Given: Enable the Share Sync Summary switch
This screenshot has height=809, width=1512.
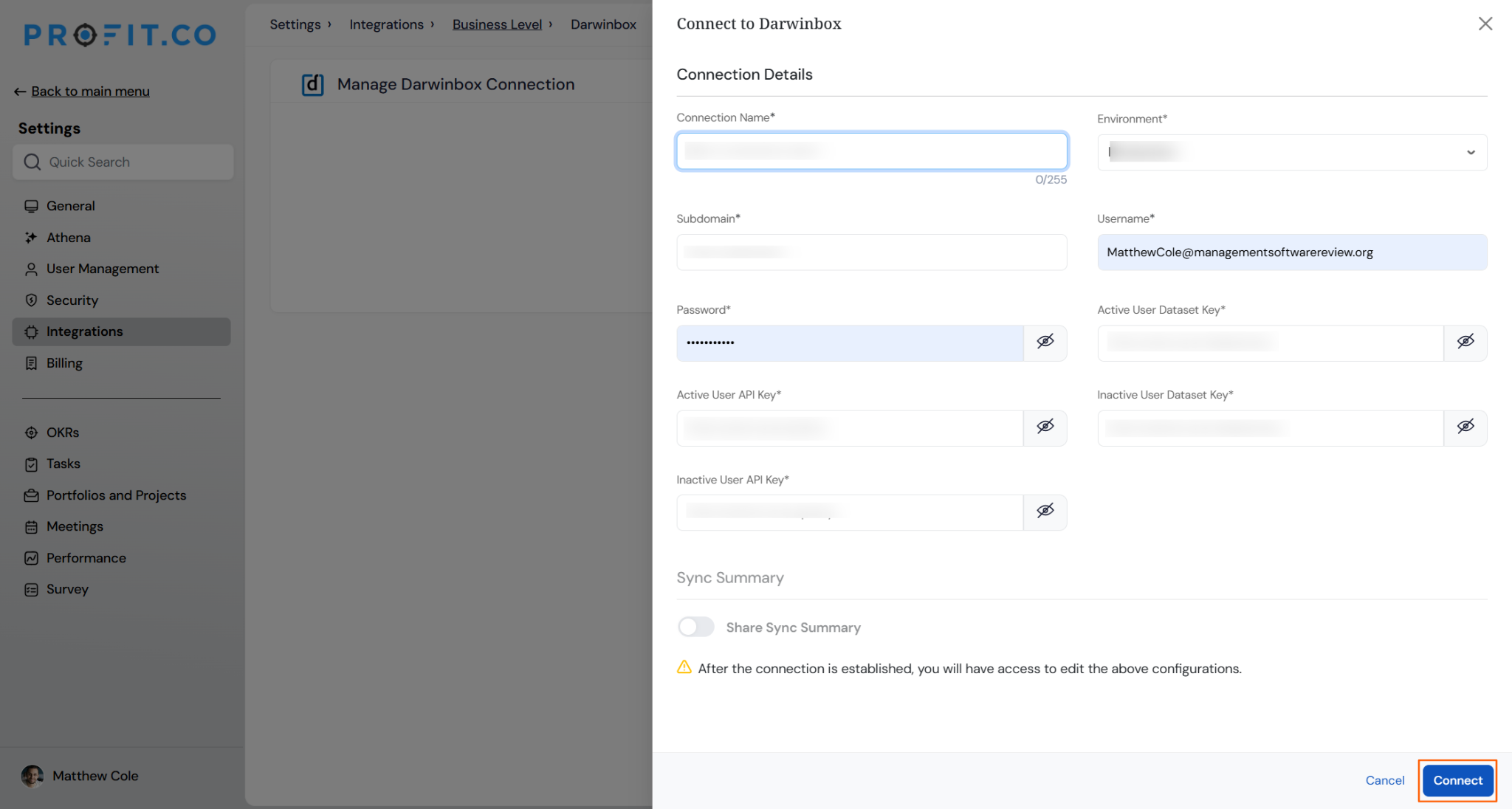Looking at the screenshot, I should tap(696, 627).
